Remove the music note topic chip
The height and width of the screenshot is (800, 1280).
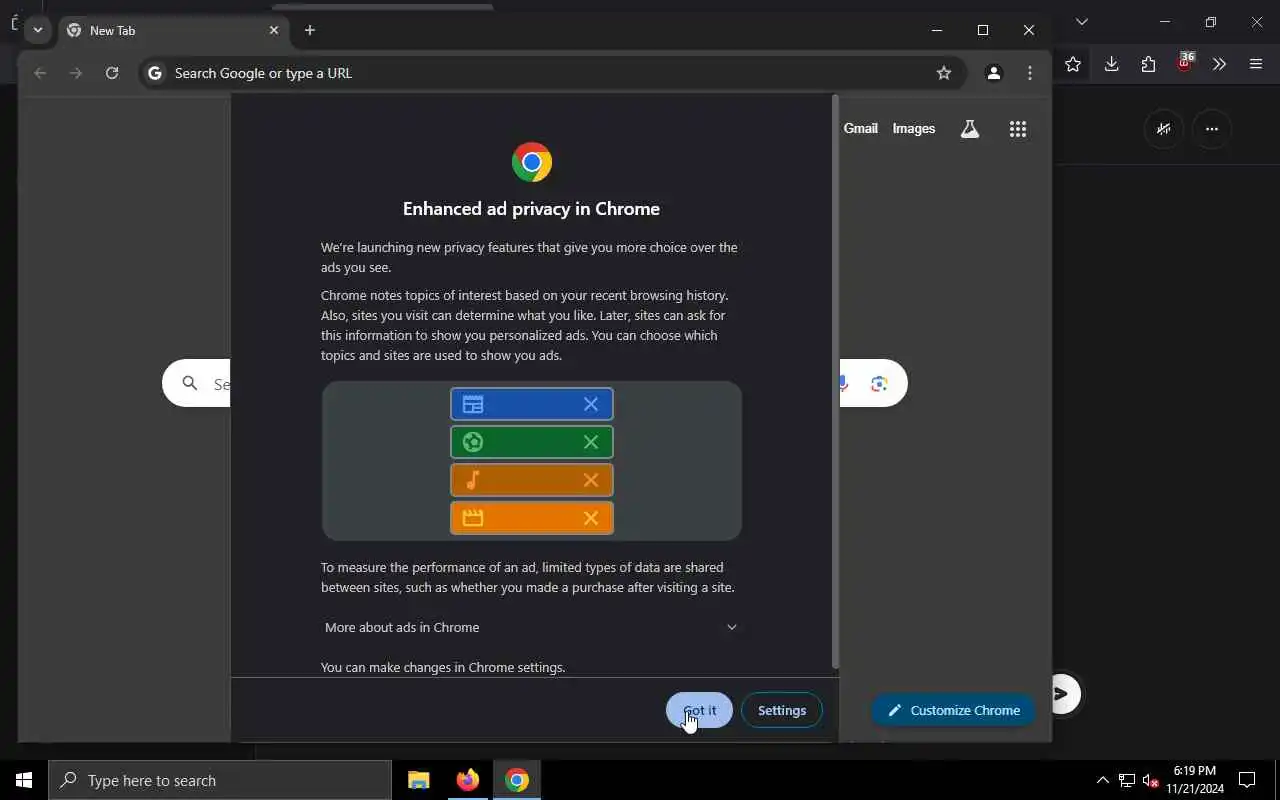591,480
